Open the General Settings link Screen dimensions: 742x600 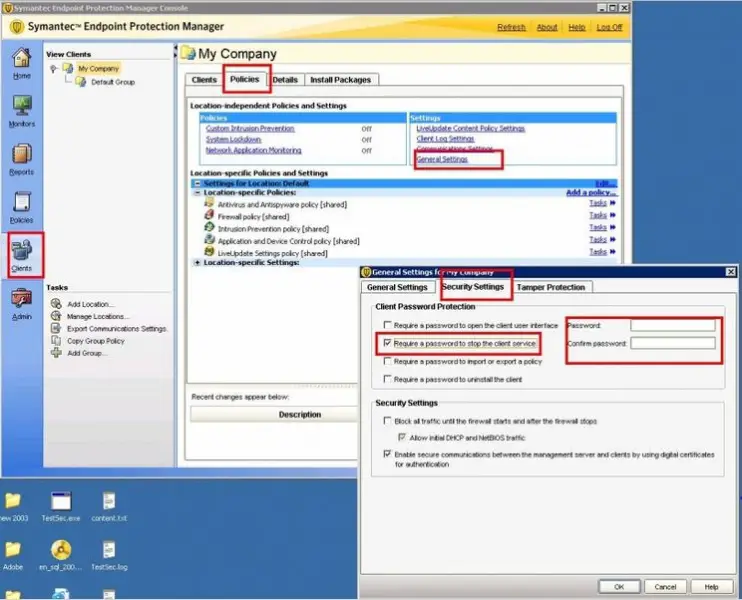pos(442,159)
